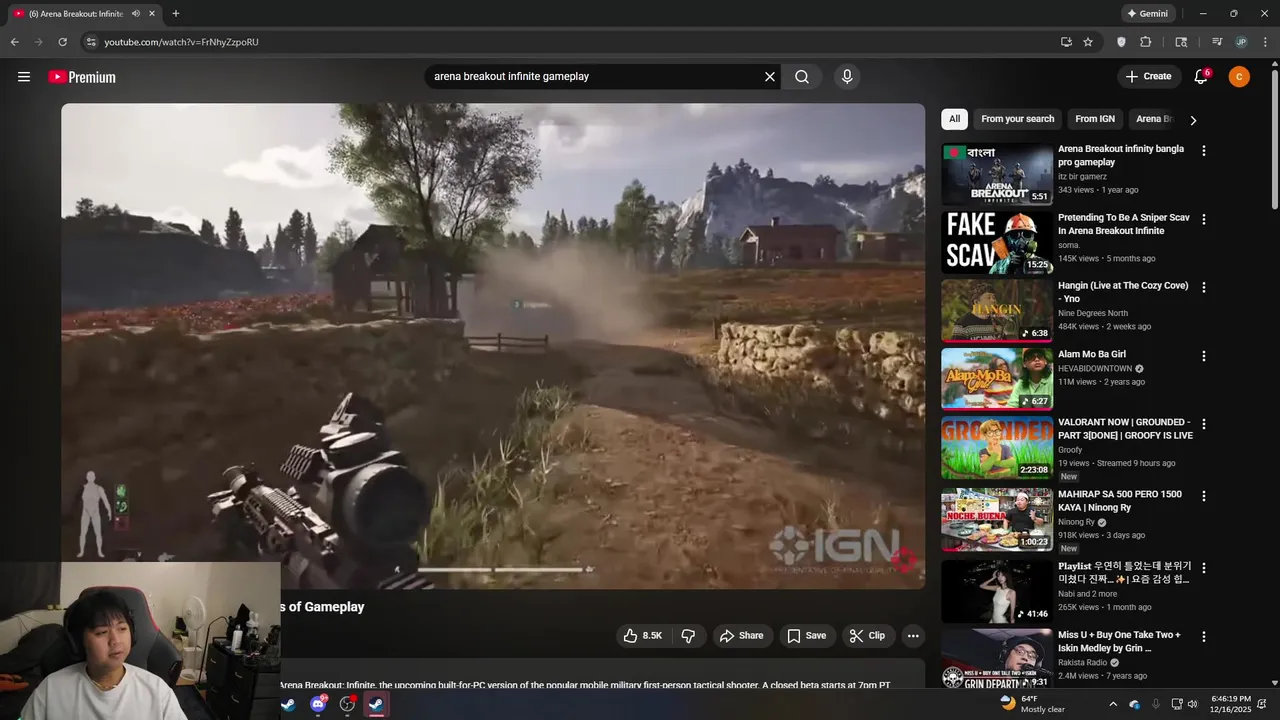Open options for Hangin Live at Cozy Cove
Screen dimensions: 1280x720
click(x=1204, y=287)
